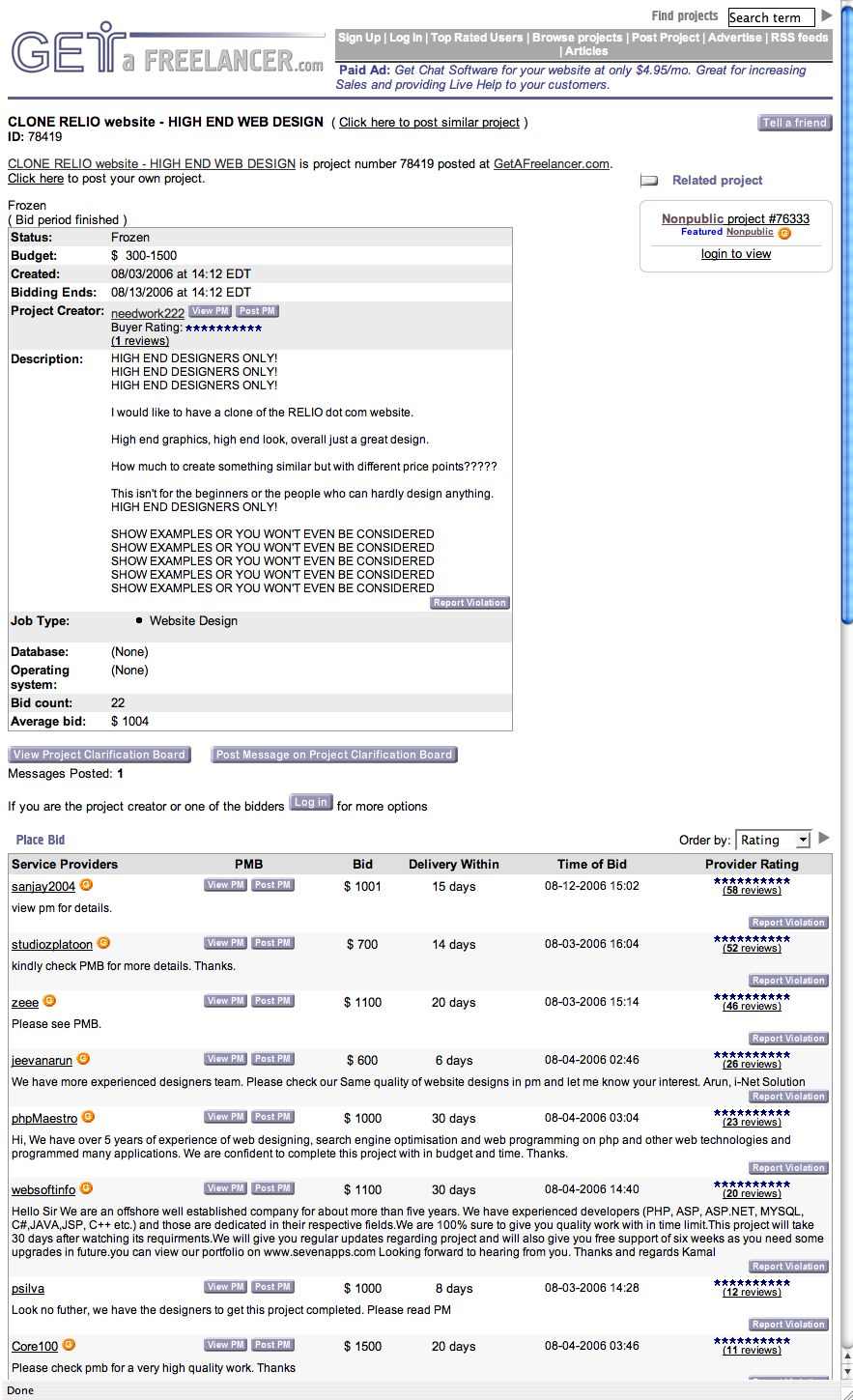Open phpMaestro's profile

[44, 1119]
